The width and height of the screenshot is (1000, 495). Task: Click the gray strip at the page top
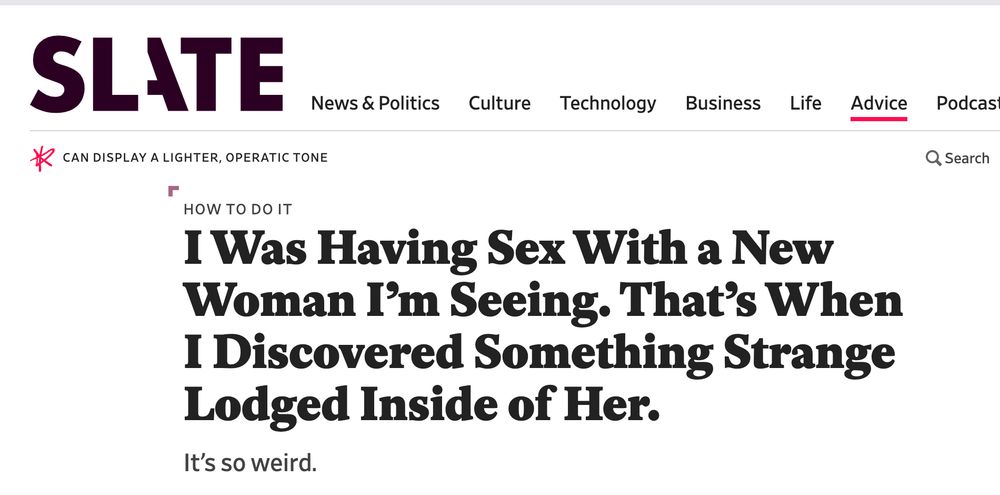(500, 3)
